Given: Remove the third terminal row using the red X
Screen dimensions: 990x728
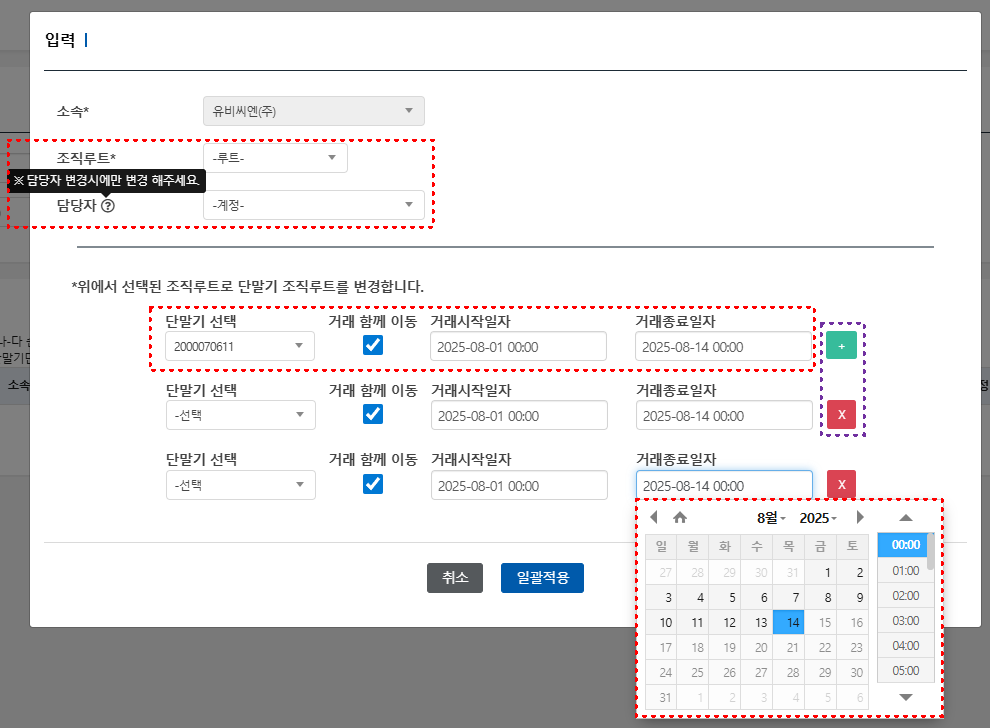Looking at the screenshot, I should tap(841, 484).
